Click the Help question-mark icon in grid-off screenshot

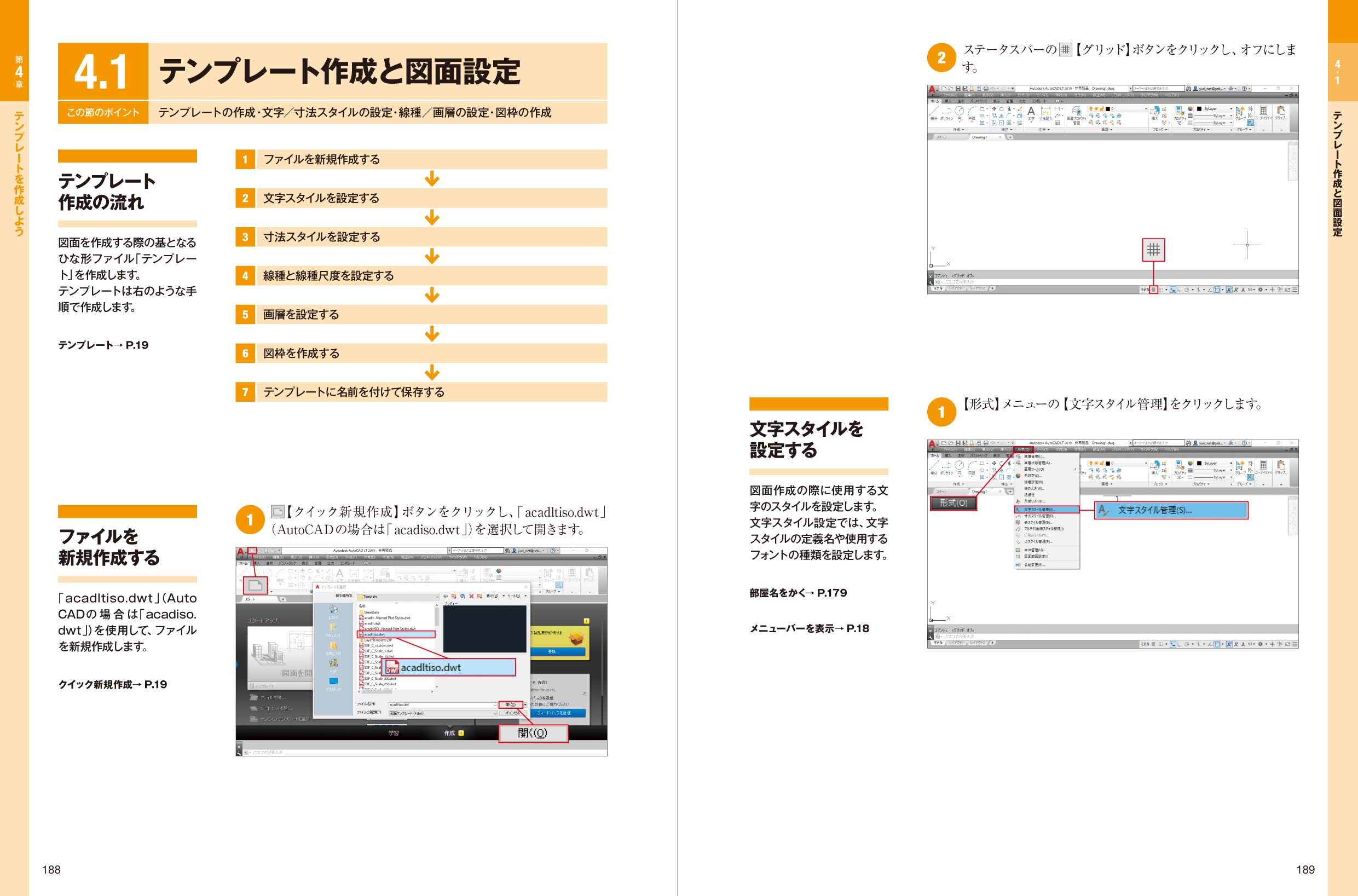(x=1244, y=89)
